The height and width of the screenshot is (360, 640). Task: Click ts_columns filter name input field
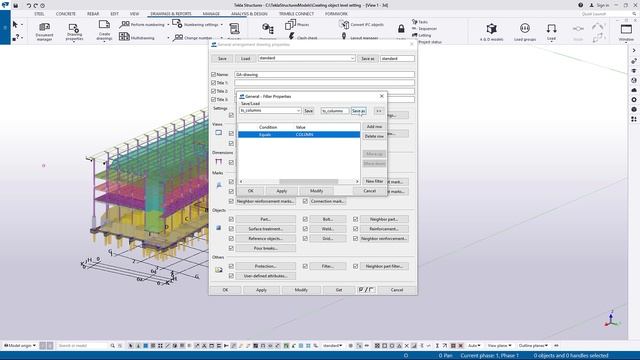point(335,111)
